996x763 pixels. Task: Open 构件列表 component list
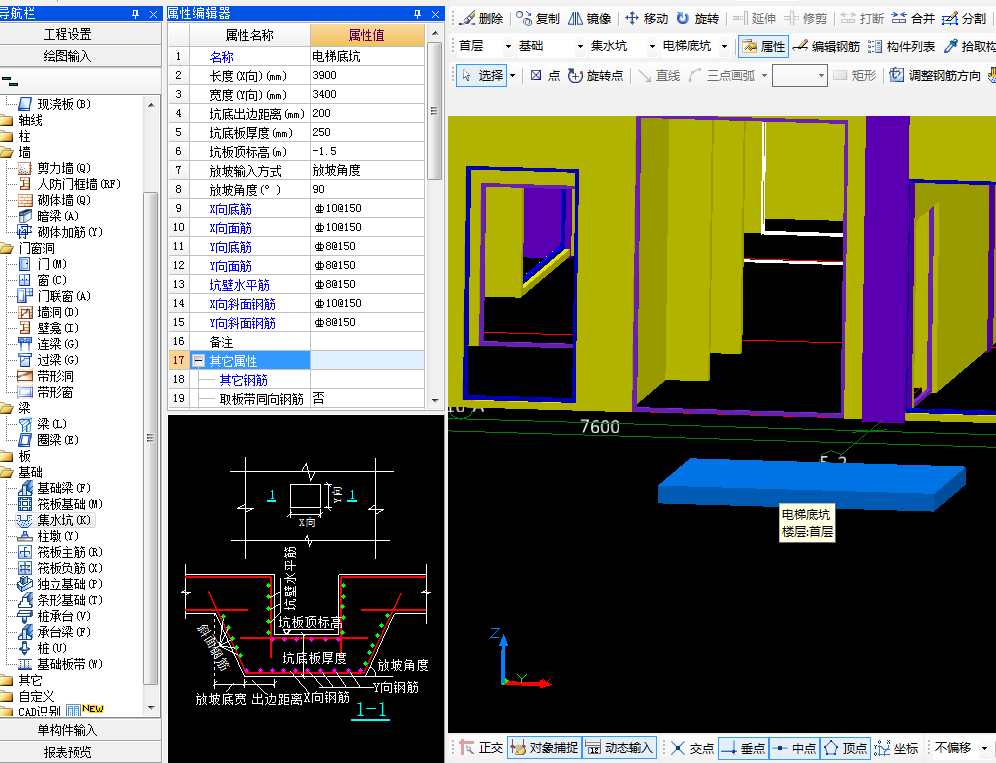pos(901,46)
